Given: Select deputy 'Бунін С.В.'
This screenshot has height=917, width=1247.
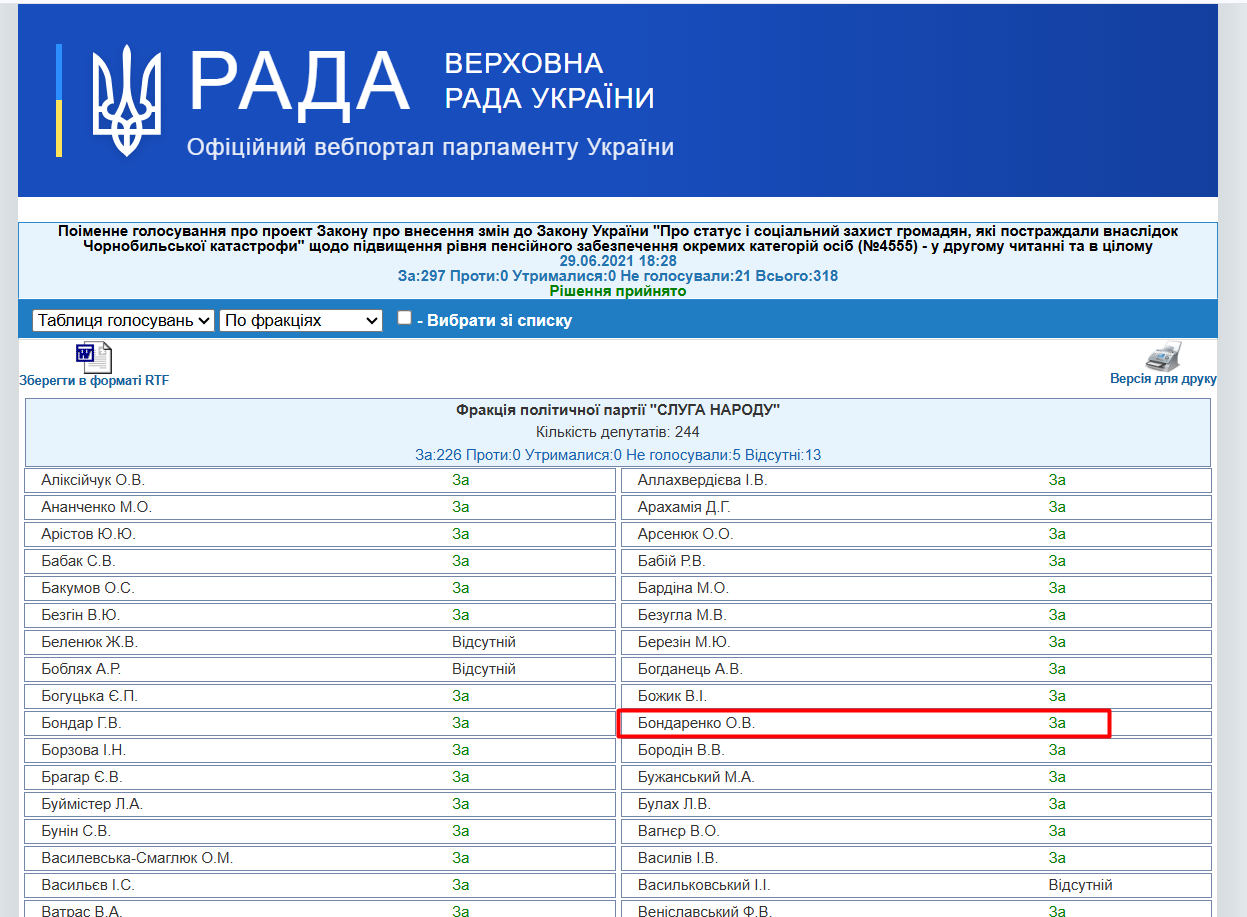Looking at the screenshot, I should (76, 831).
